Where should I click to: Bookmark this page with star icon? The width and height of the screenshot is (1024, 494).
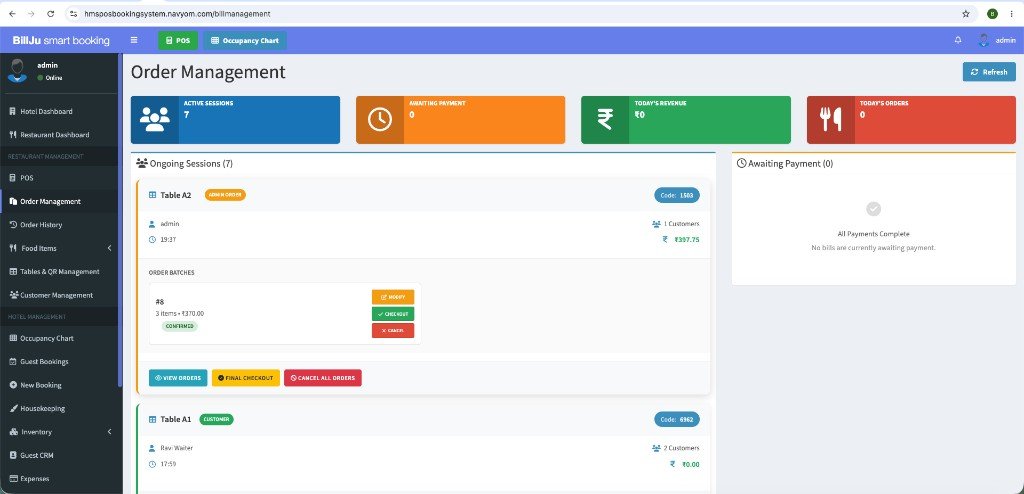(966, 14)
